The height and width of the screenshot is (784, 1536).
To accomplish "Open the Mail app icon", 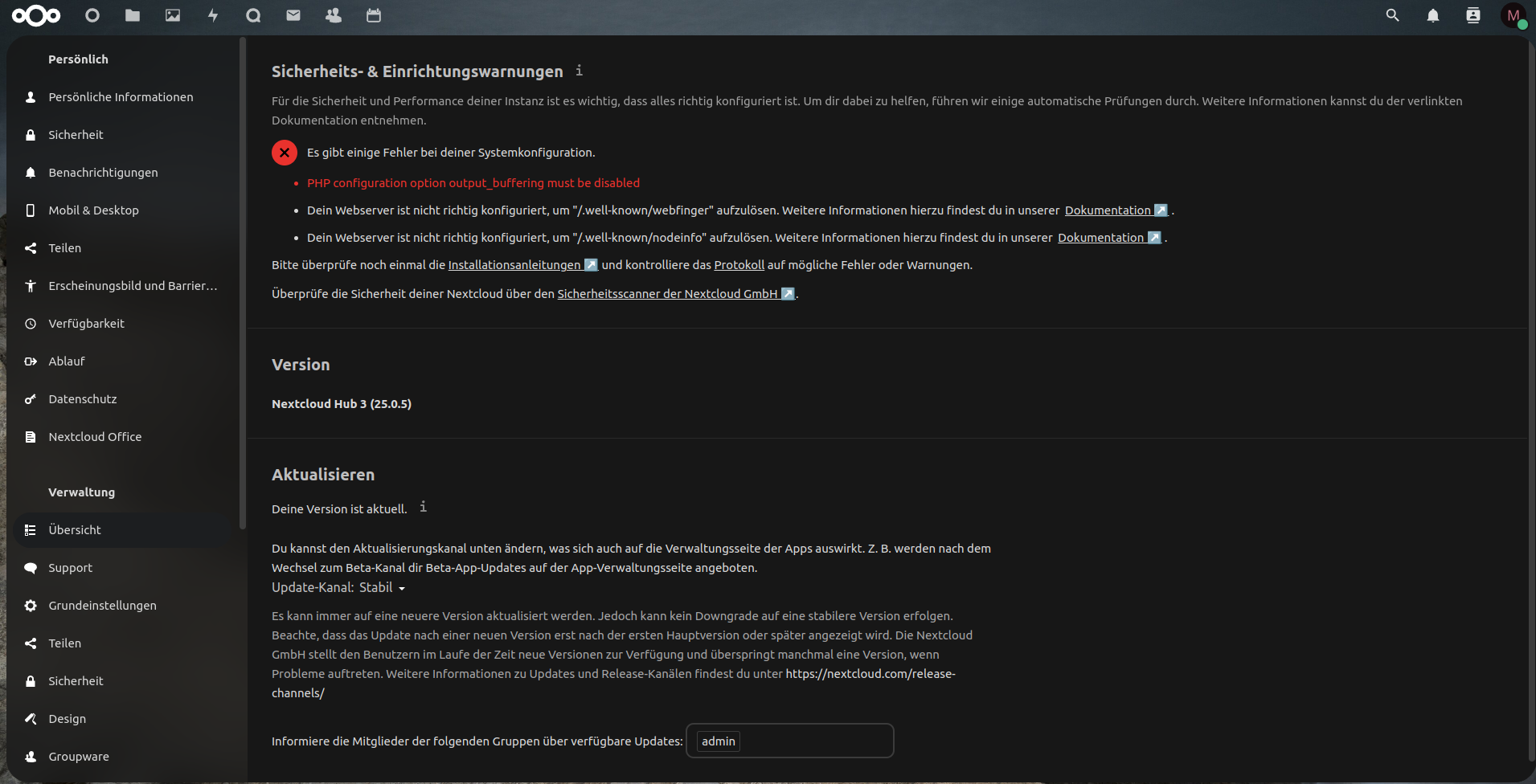I will (x=293, y=15).
